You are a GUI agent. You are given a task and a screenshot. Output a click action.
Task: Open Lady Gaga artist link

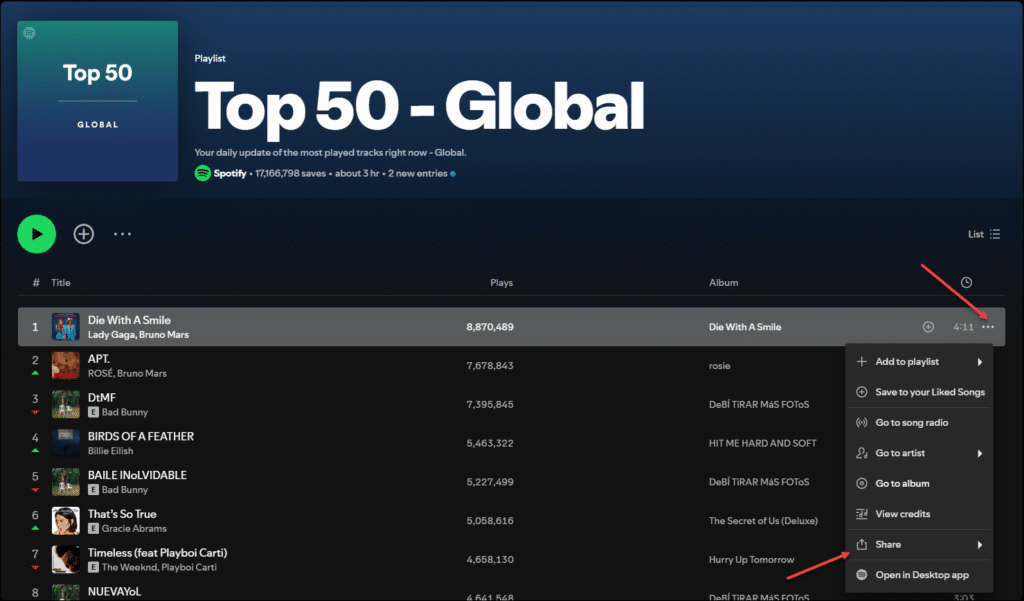pyautogui.click(x=111, y=334)
